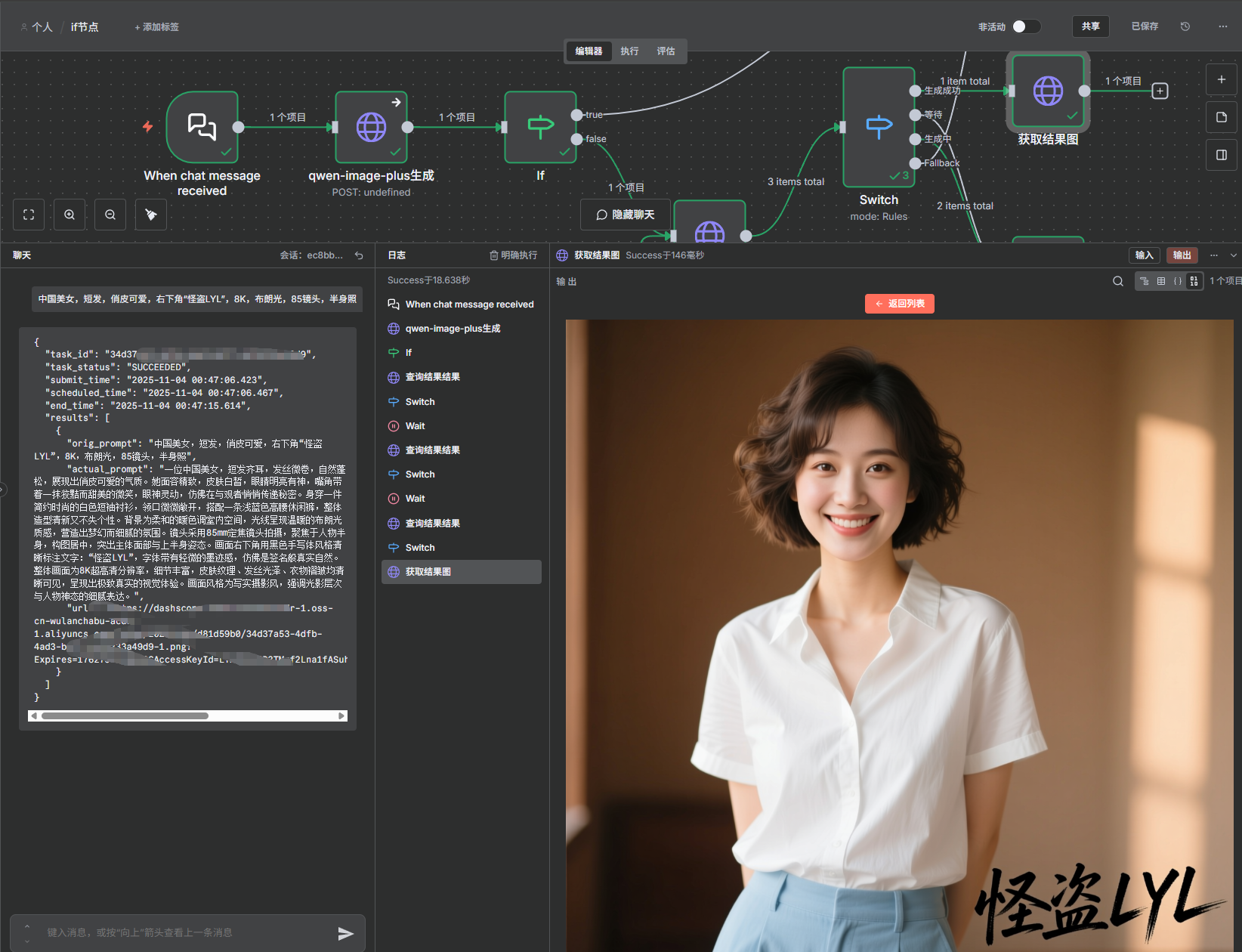Viewport: 1242px width, 952px height.
Task: Search the output data with magnifier icon
Action: coord(1118,281)
